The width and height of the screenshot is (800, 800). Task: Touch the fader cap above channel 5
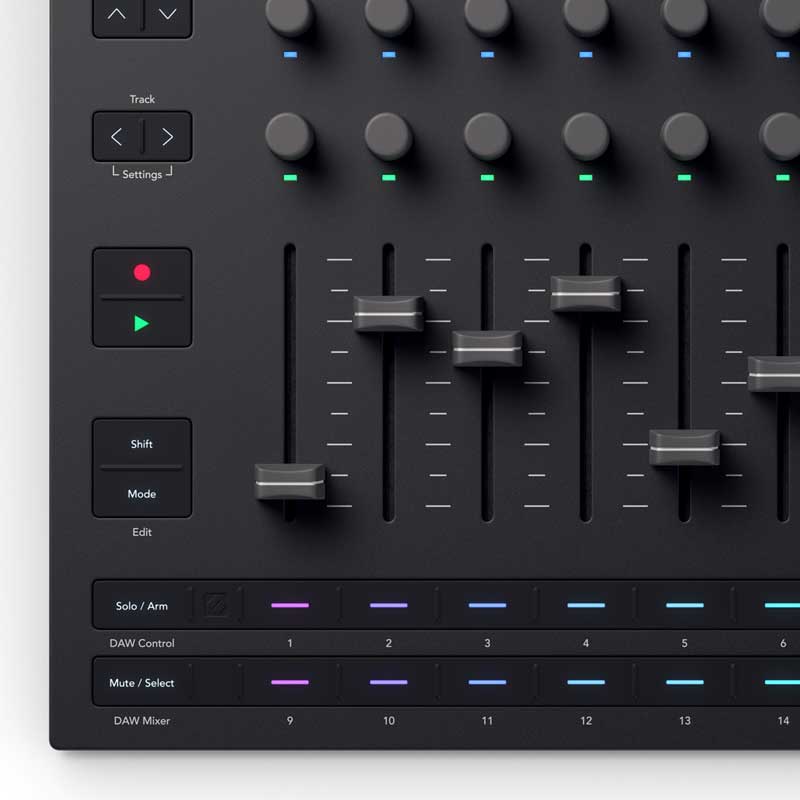click(x=684, y=447)
